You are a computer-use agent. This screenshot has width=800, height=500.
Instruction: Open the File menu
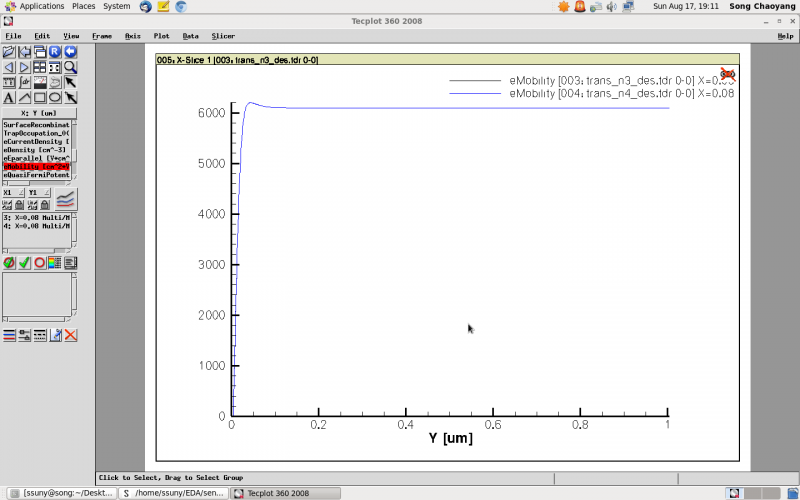[x=13, y=36]
